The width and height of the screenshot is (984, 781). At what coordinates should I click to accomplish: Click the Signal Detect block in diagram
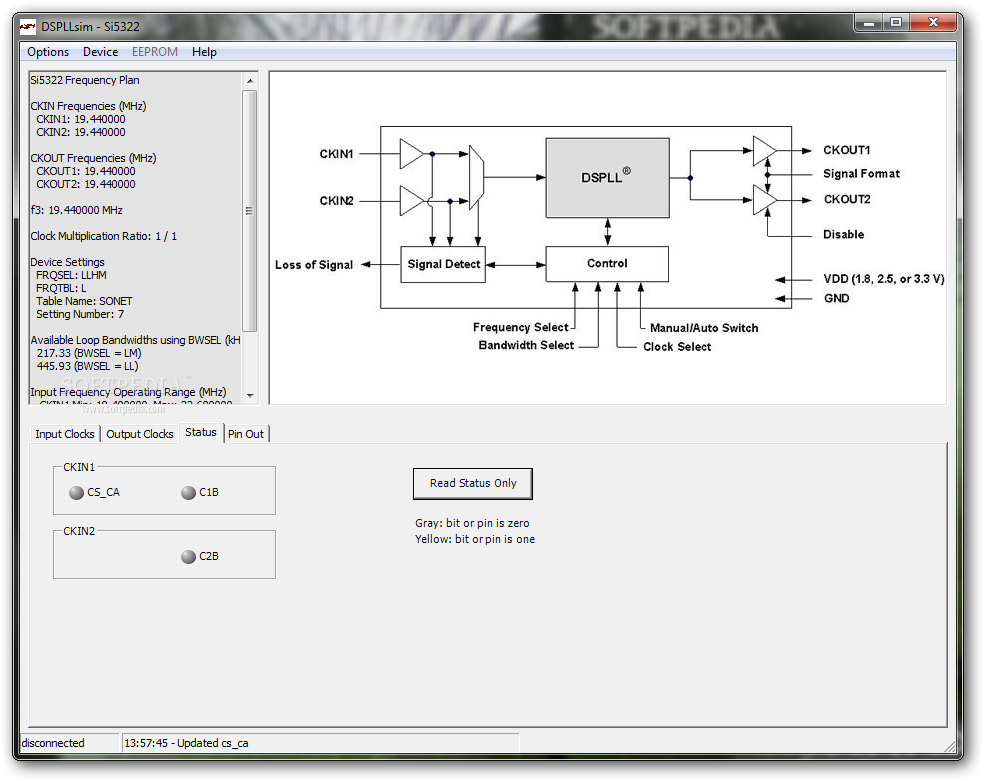coord(443,264)
